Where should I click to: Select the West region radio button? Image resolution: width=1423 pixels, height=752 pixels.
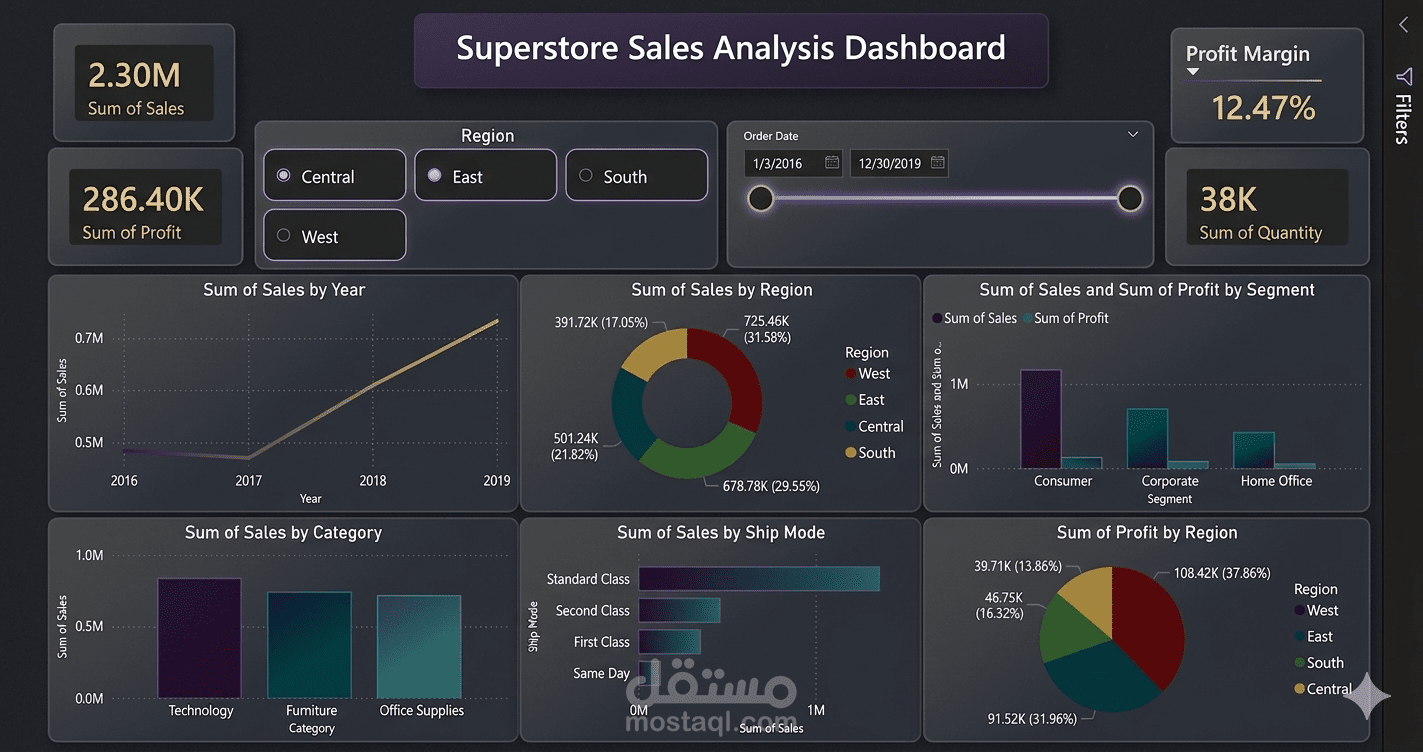283,236
